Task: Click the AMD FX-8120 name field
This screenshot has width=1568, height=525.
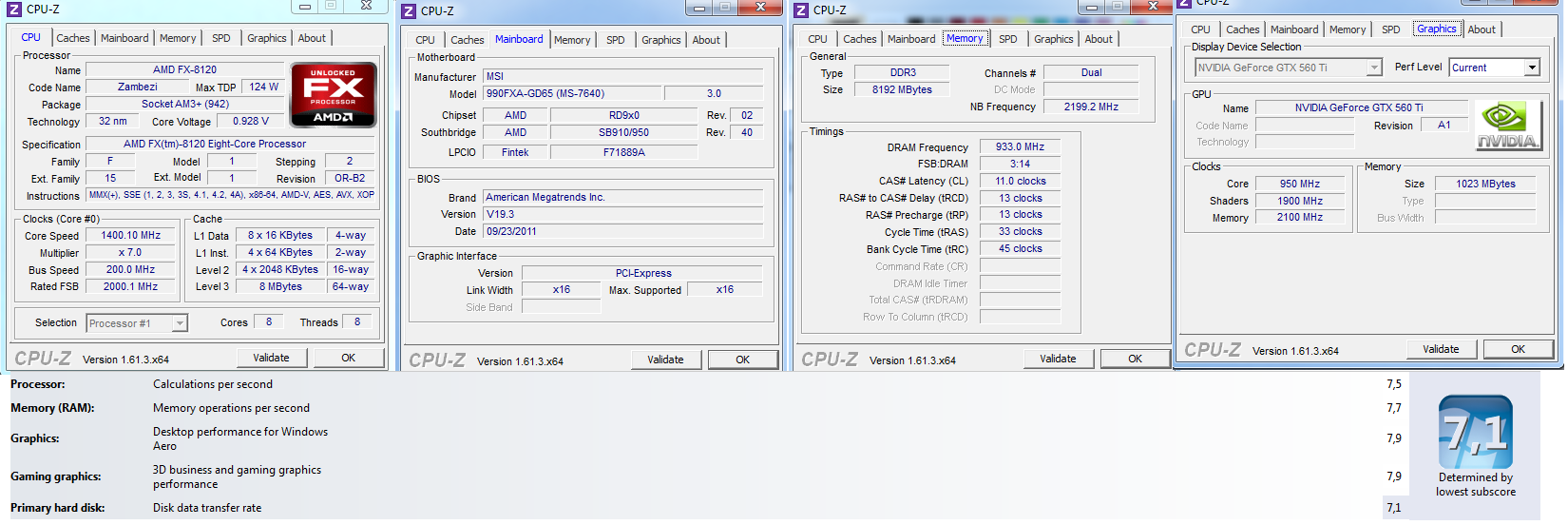Action: pyautogui.click(x=184, y=70)
